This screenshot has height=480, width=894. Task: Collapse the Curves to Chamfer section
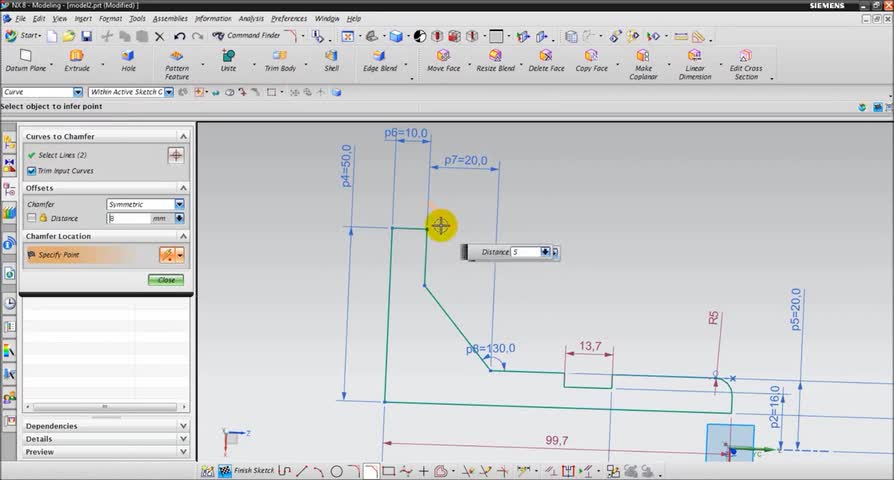(183, 136)
